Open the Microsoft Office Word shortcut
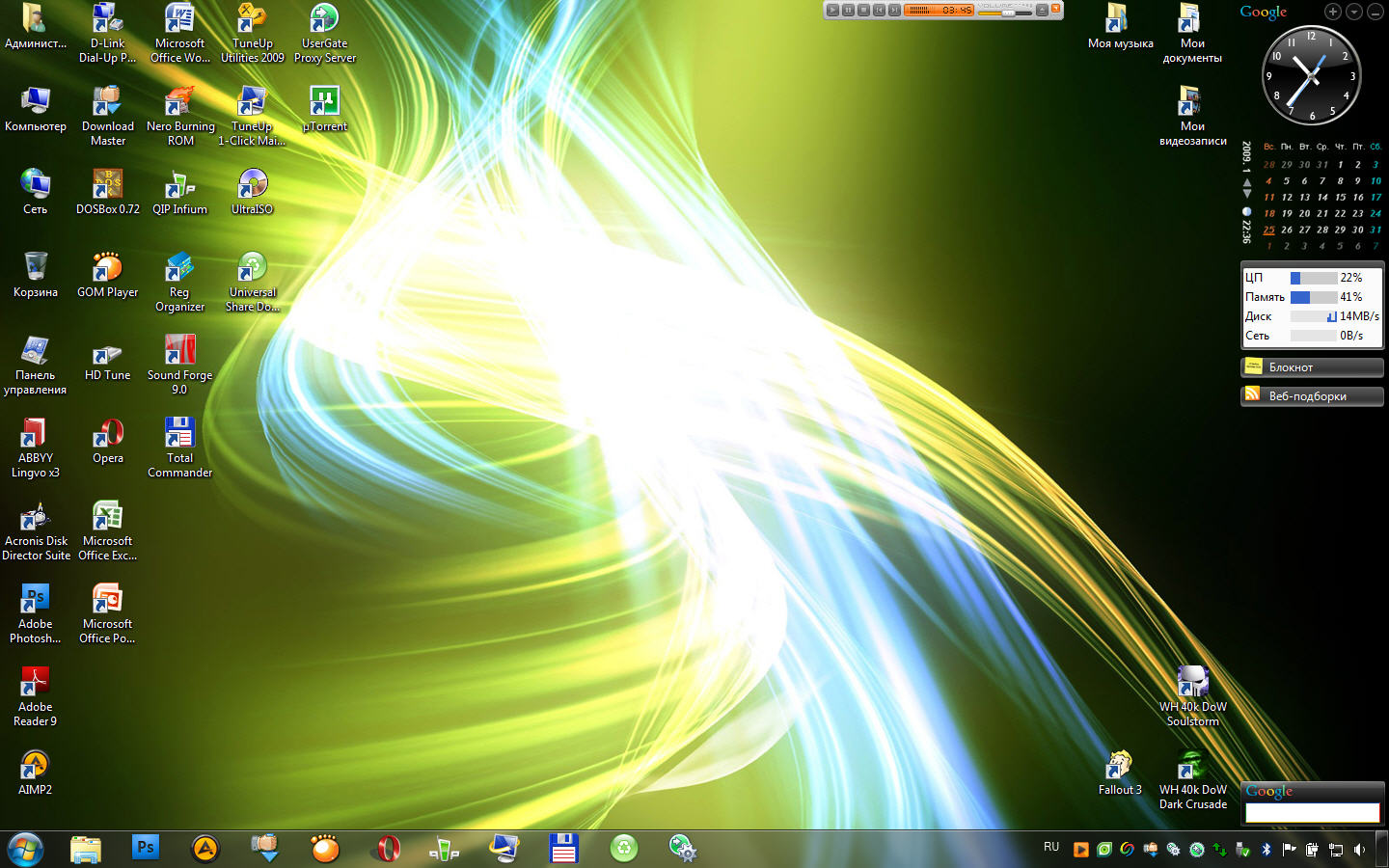The height and width of the screenshot is (868, 1389). pyautogui.click(x=180, y=33)
